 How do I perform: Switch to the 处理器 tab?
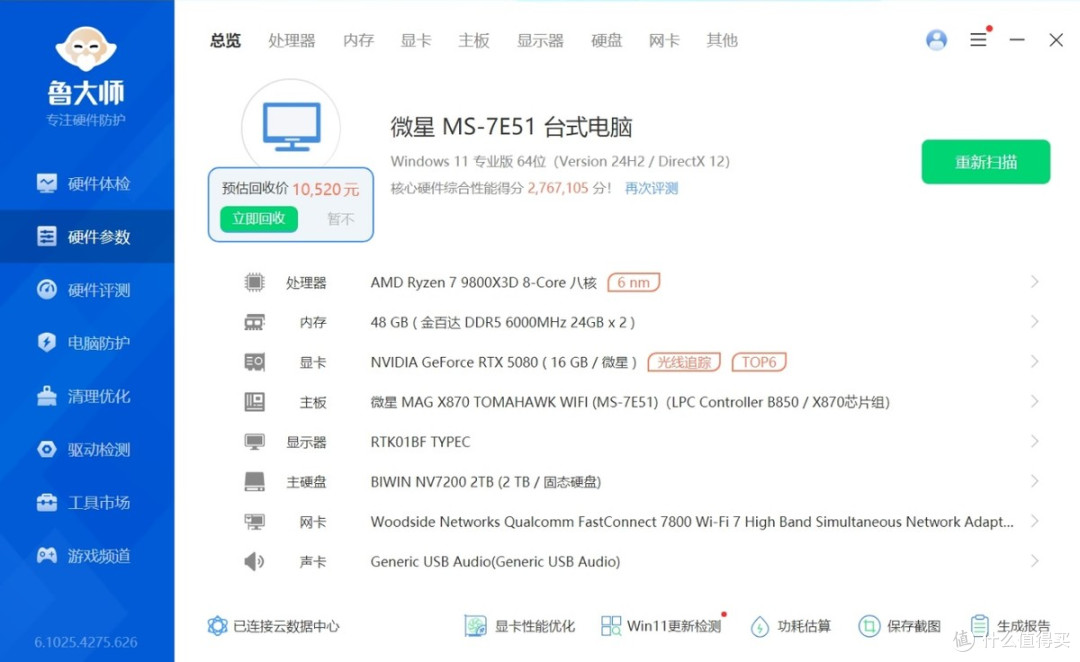click(x=292, y=41)
